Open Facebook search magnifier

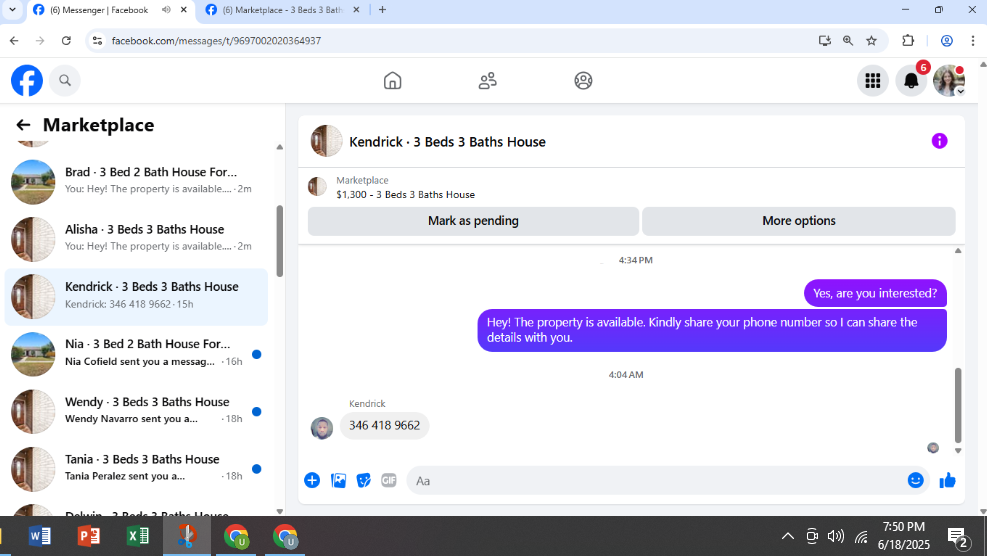[65, 81]
